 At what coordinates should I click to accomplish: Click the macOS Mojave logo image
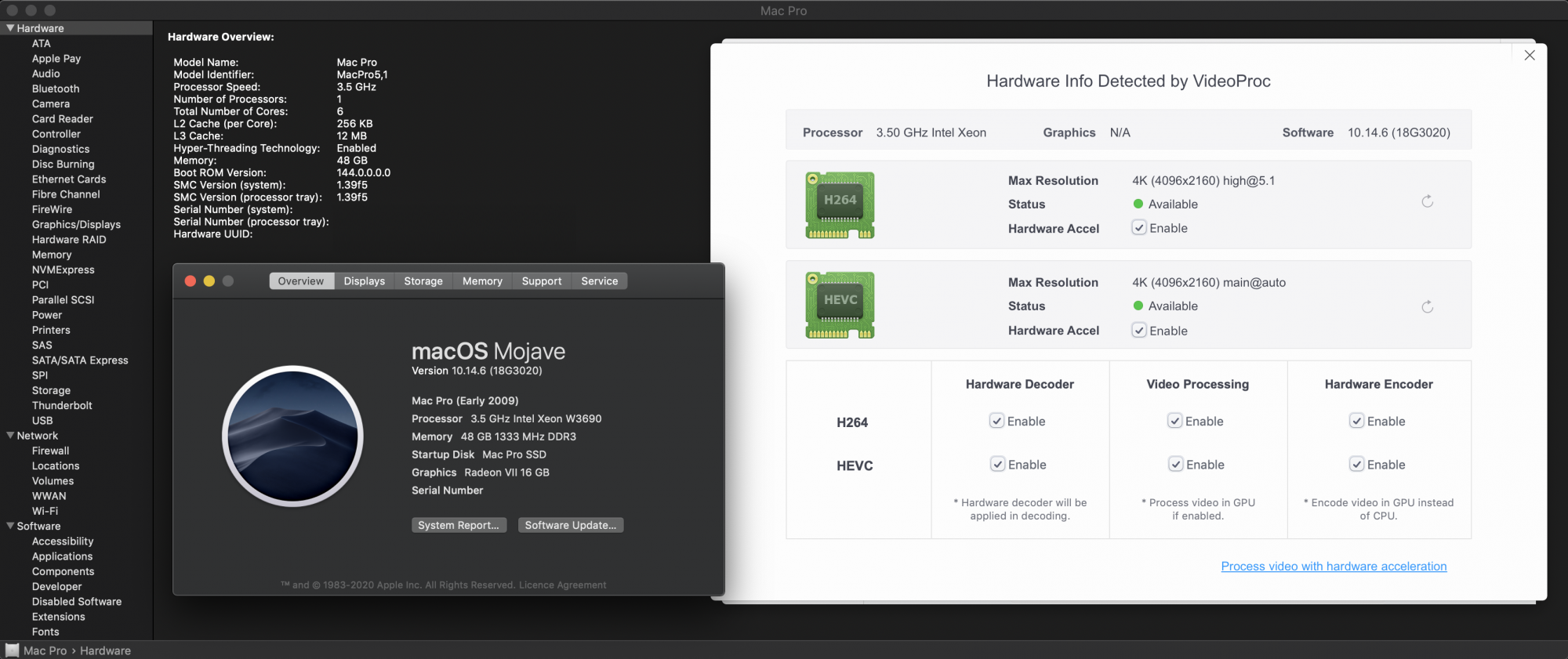(x=292, y=436)
